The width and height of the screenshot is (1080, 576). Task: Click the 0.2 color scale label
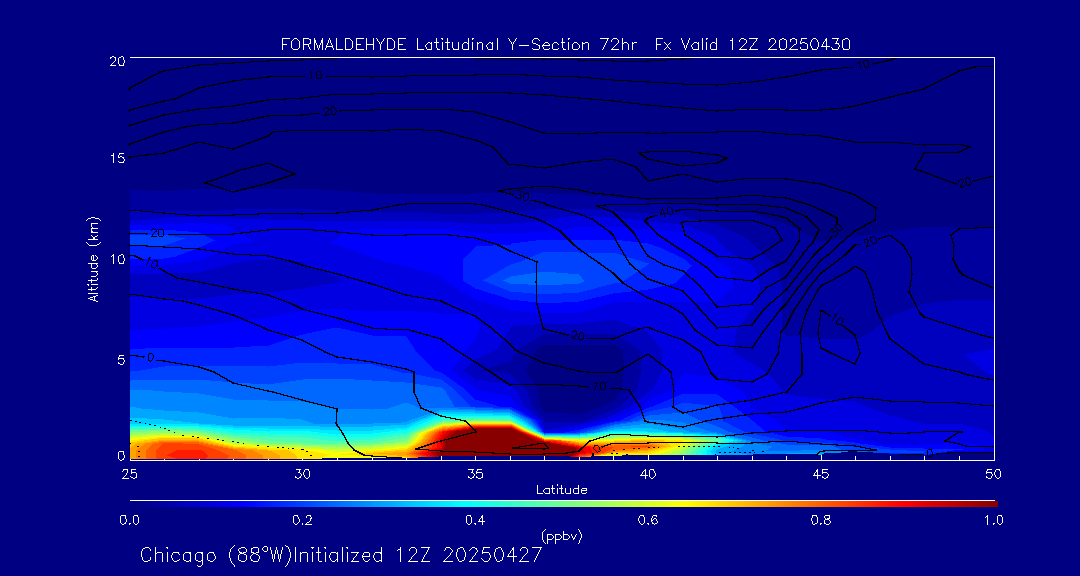[x=302, y=520]
